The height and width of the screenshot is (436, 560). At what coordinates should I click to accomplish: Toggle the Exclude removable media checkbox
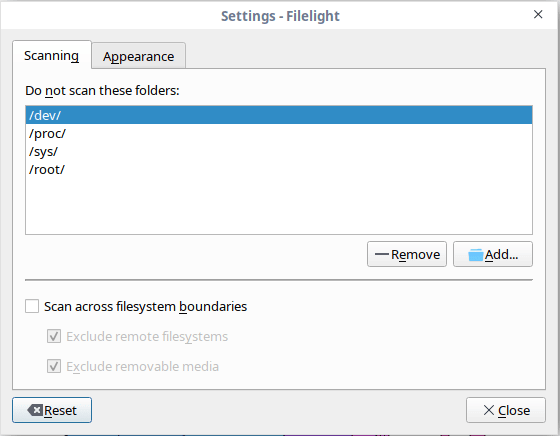point(54,366)
